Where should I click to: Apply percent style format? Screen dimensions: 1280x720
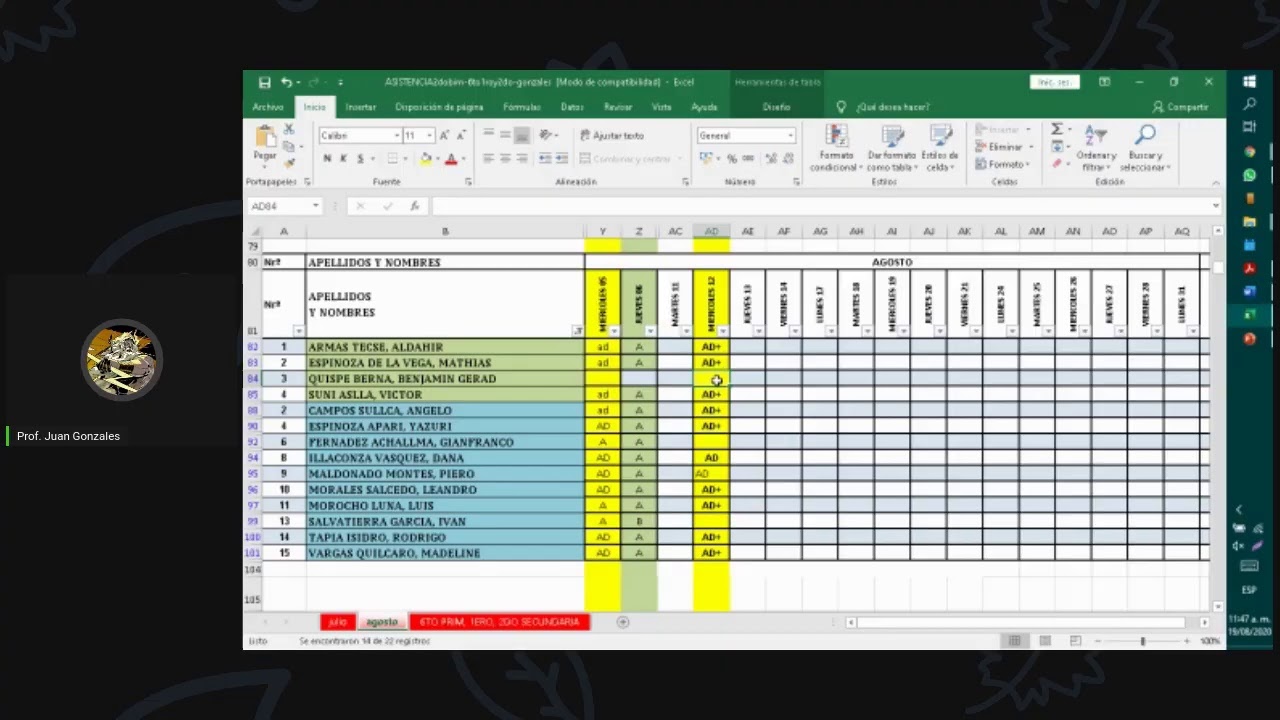732,159
